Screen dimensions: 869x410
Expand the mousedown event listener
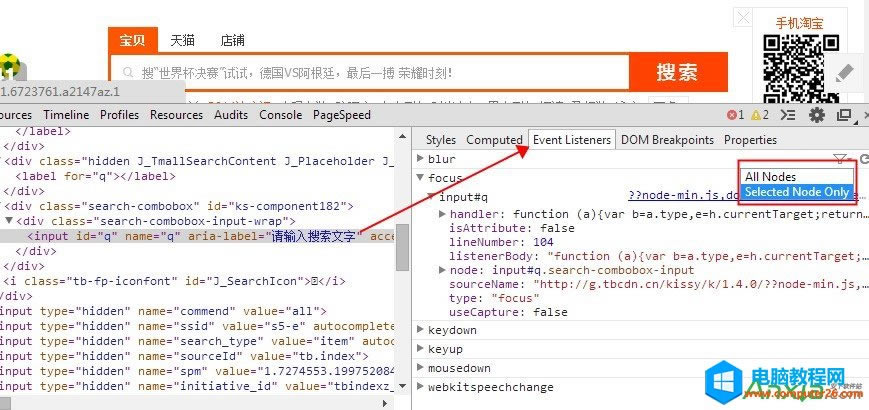point(421,368)
